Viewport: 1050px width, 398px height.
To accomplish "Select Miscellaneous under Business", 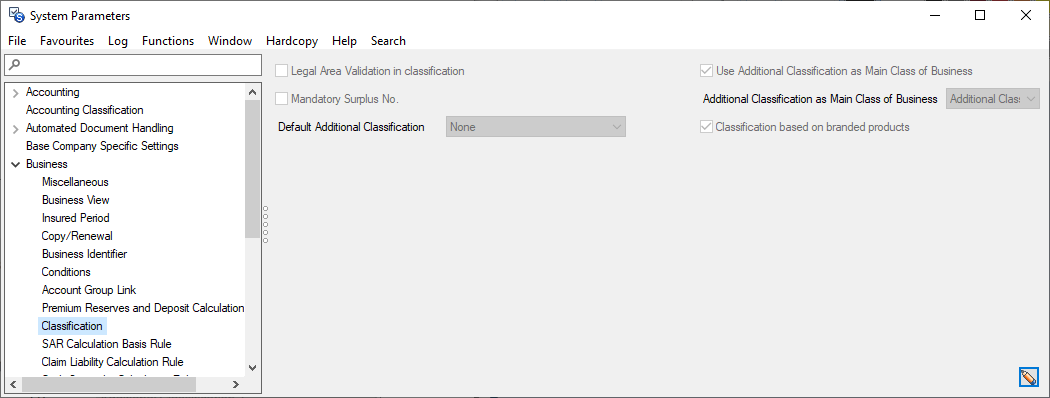I will point(75,182).
